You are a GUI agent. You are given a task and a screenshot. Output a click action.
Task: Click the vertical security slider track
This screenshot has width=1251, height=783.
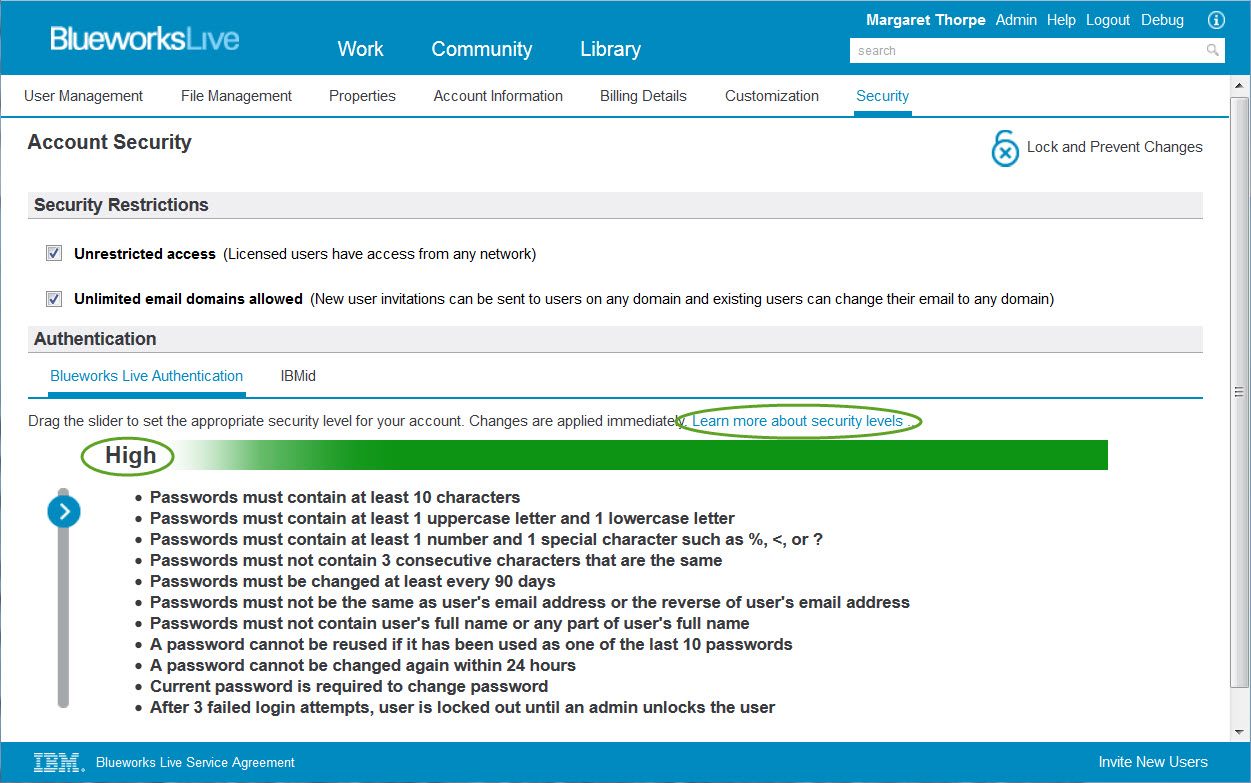[x=63, y=598]
